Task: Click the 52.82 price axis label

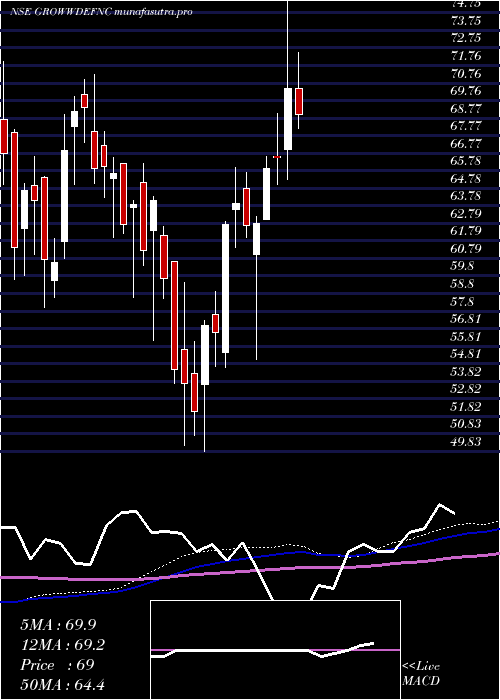Action: tap(466, 388)
